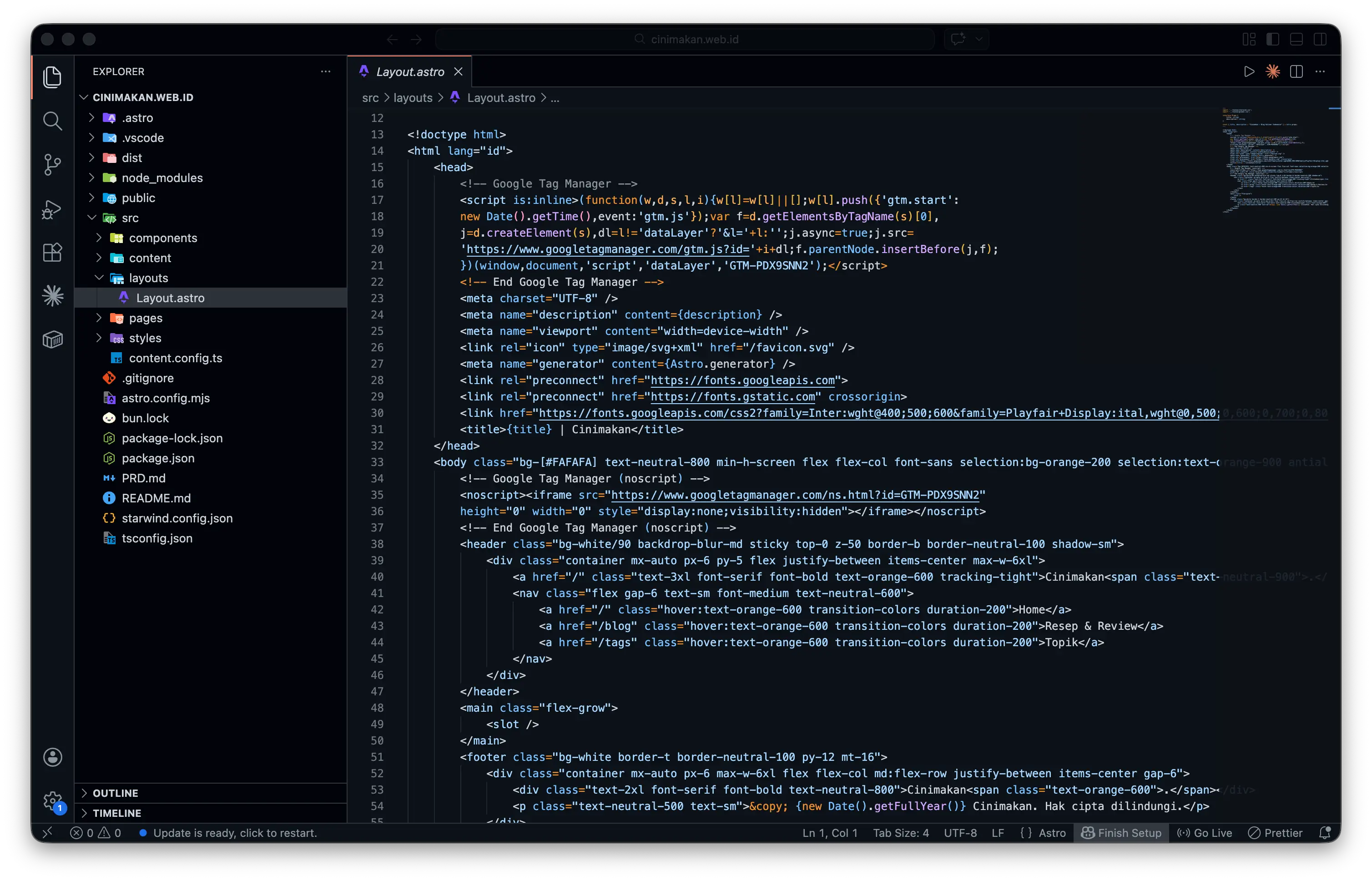Change the UTF-8 file encoding
Screen dimensions: 1372x881
coord(960,832)
